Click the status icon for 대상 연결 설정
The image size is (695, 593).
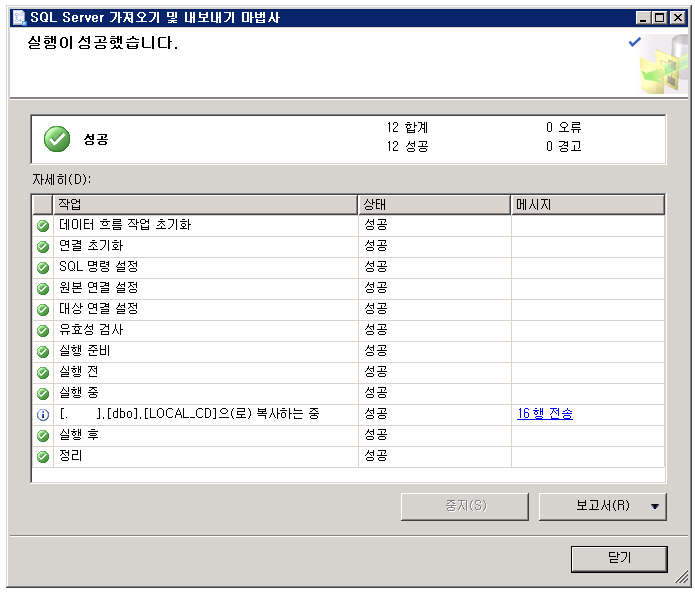[43, 309]
